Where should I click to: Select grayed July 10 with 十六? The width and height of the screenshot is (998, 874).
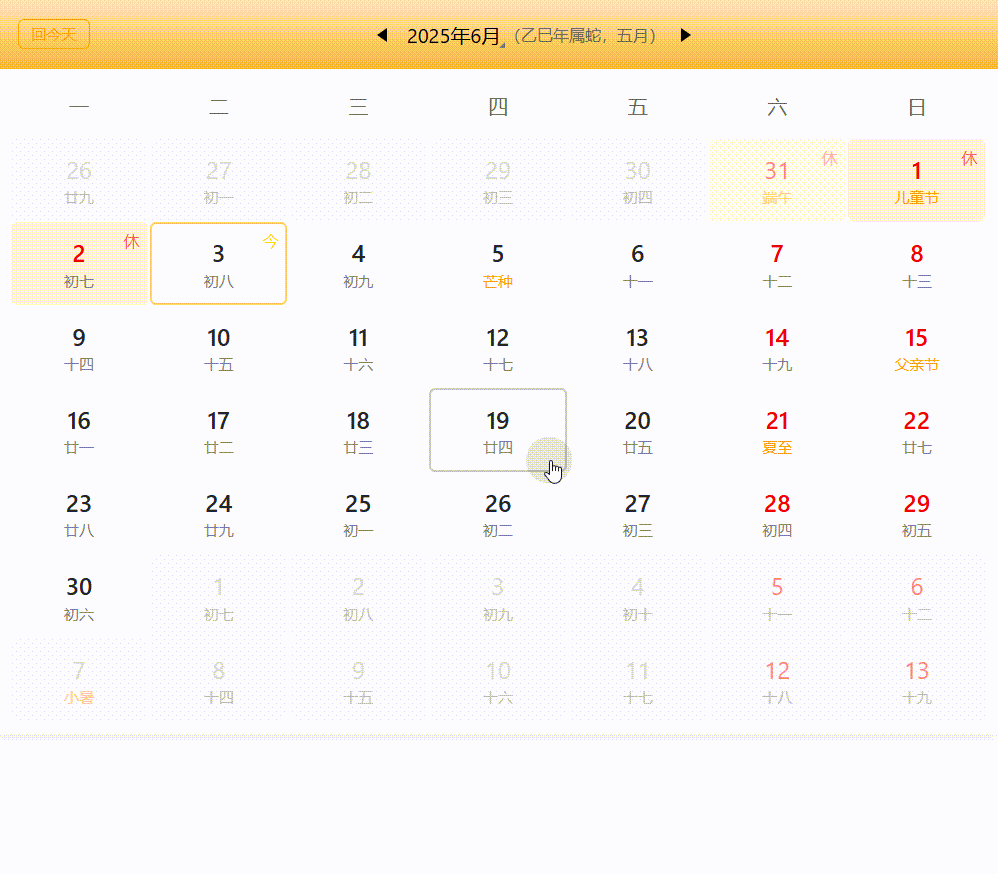point(498,680)
